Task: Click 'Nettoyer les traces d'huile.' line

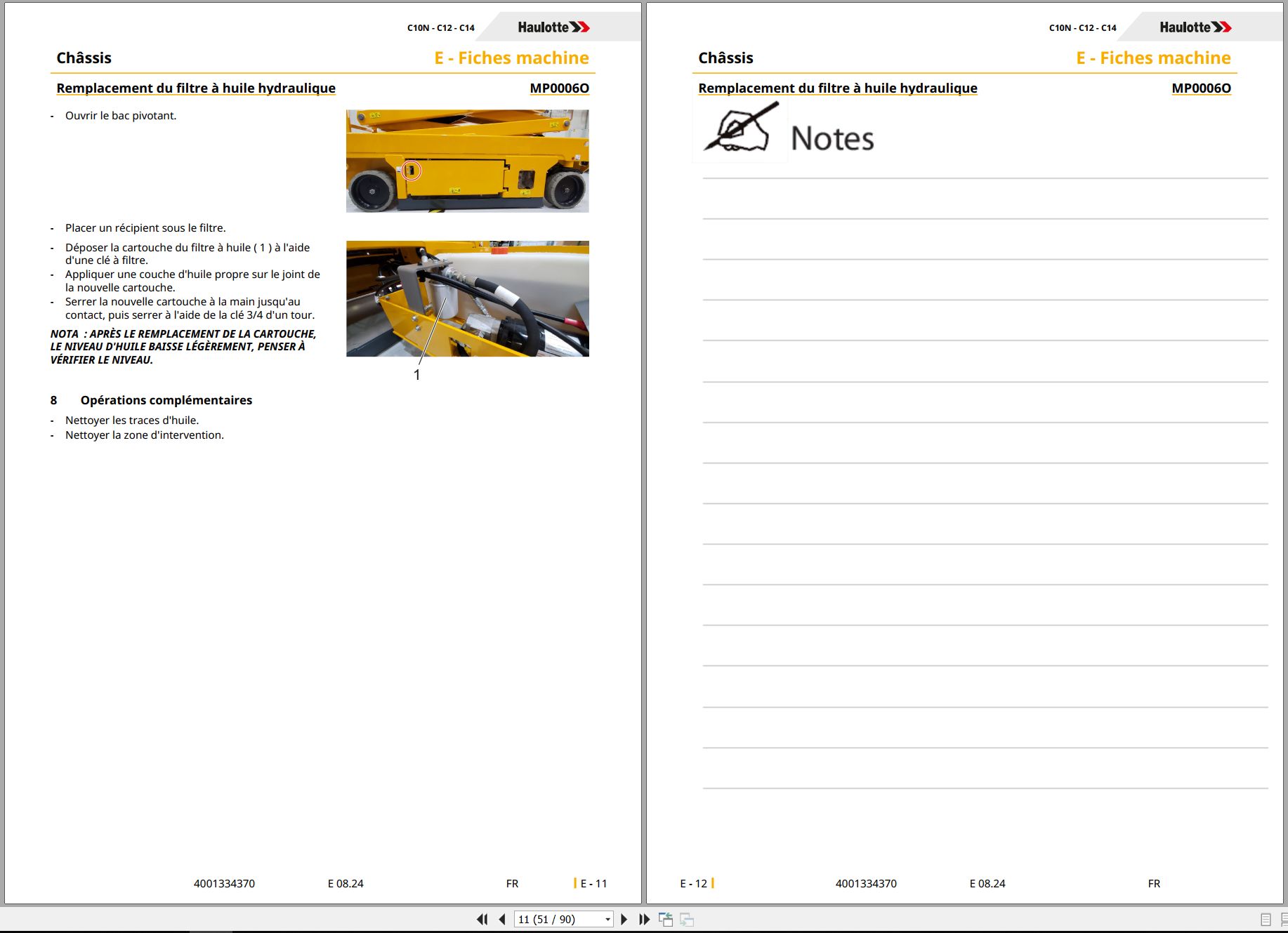Action: pos(132,420)
